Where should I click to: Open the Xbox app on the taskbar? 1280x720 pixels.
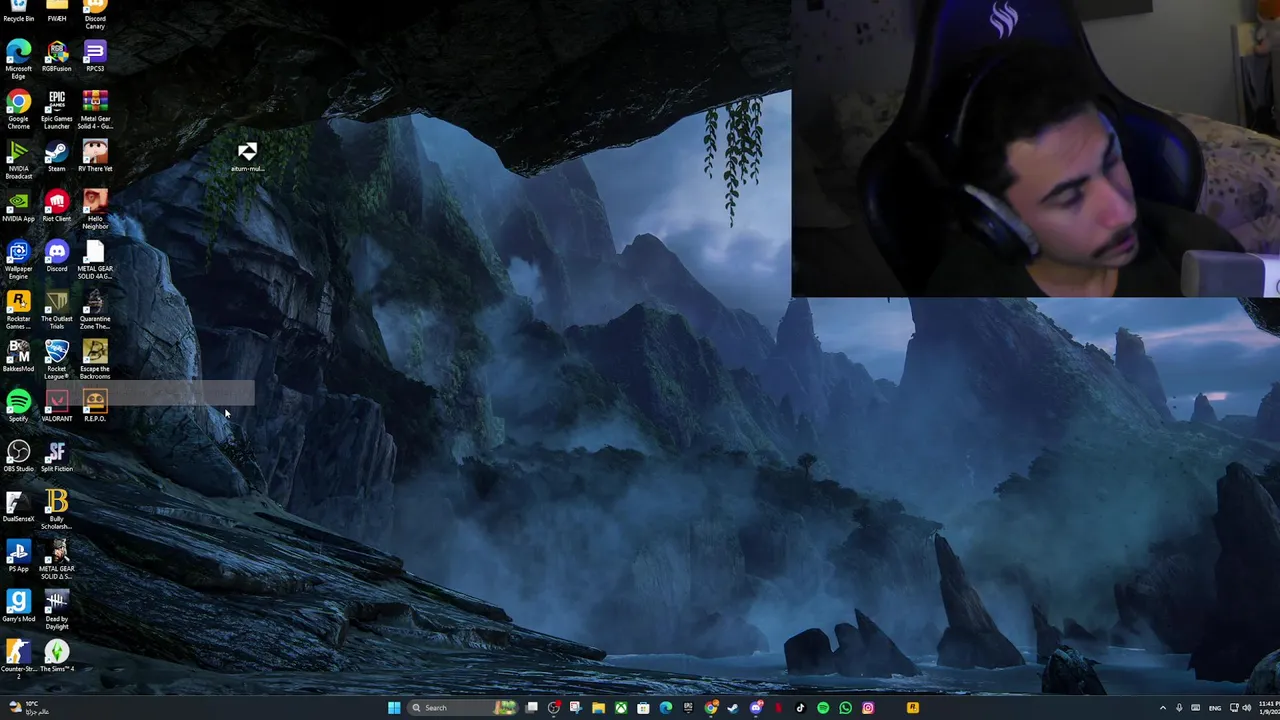tap(621, 708)
